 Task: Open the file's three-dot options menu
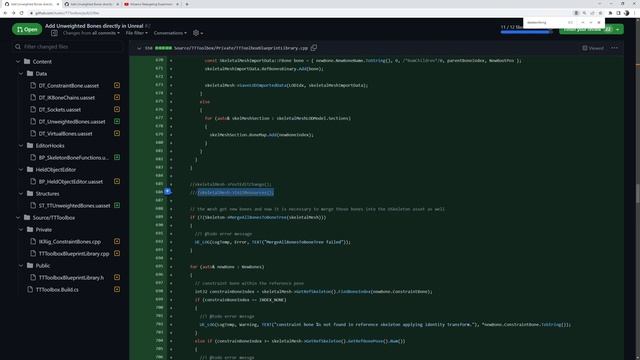(x=614, y=48)
